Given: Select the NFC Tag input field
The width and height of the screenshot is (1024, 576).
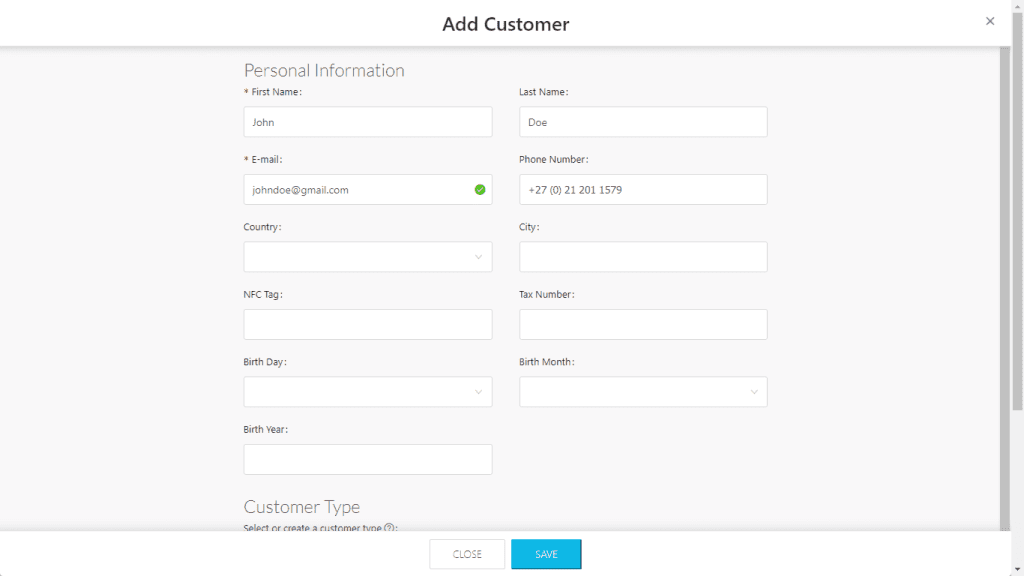Looking at the screenshot, I should [367, 324].
